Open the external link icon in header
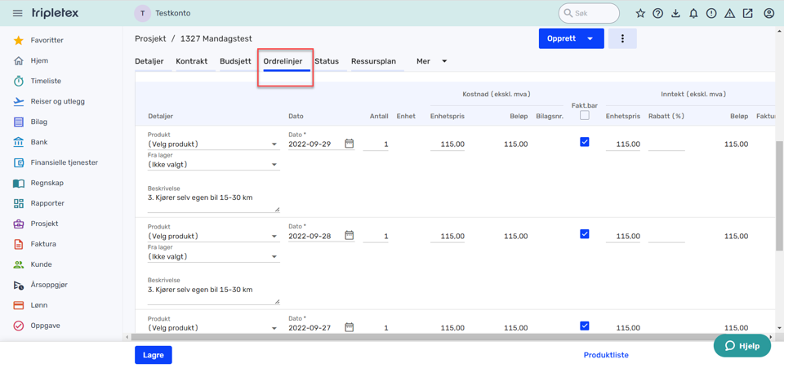Viewport: 785px width, 370px height. (x=747, y=14)
